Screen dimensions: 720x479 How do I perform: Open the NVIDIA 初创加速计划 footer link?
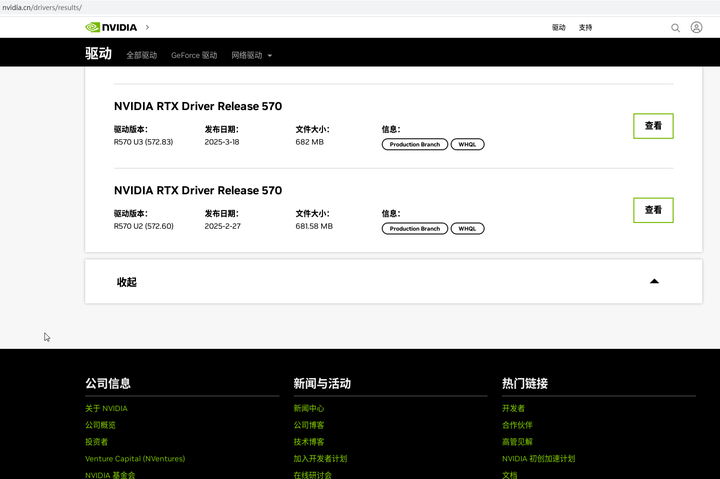pos(538,458)
